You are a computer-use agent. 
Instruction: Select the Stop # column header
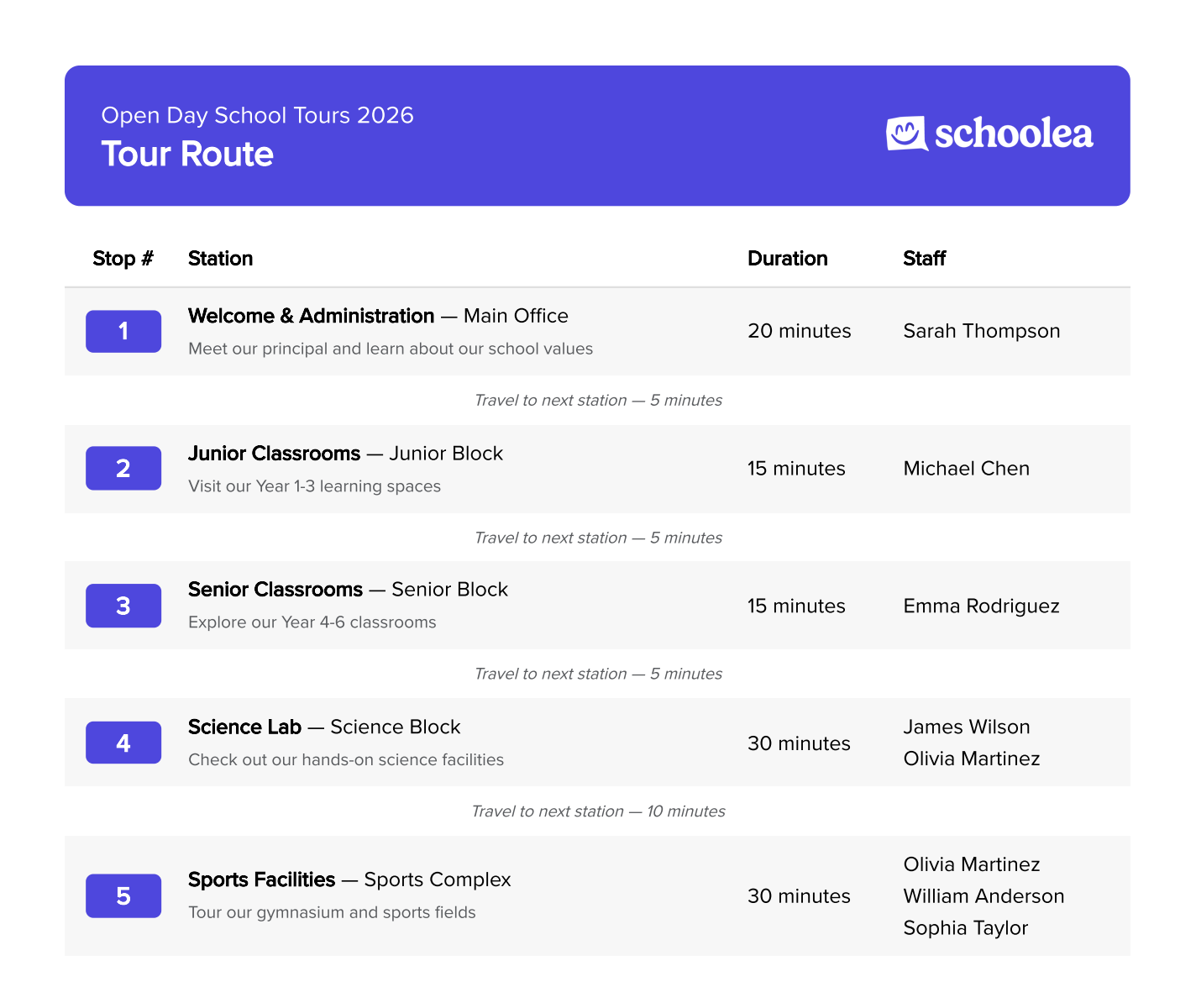tap(122, 258)
